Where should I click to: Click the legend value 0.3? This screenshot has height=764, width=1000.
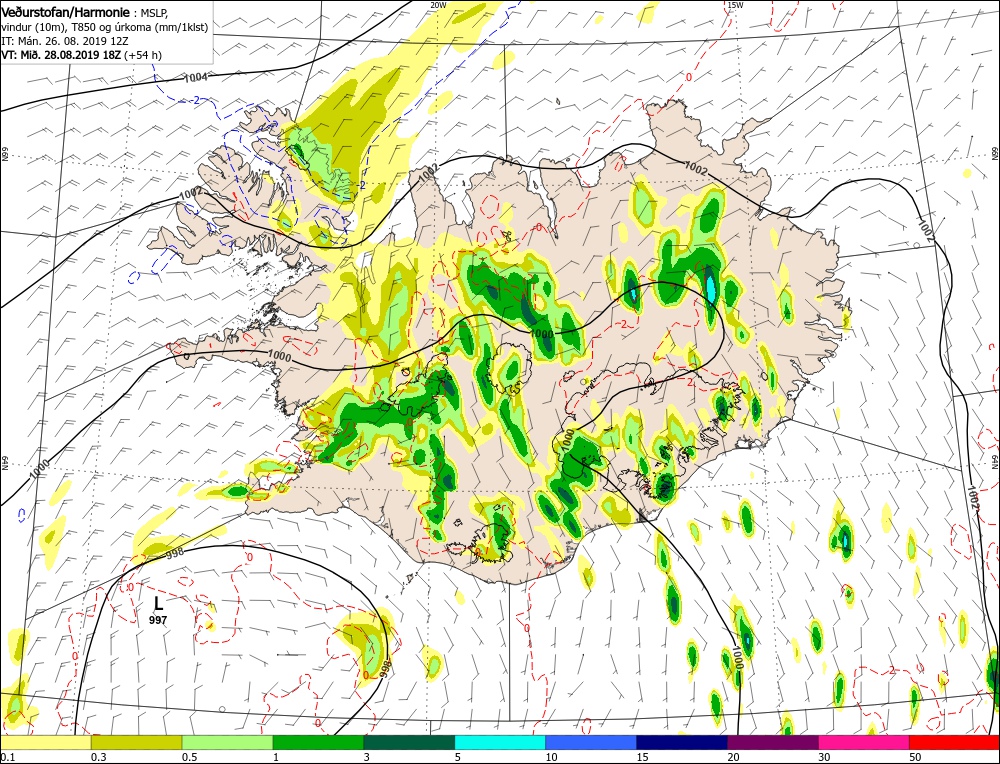98,756
